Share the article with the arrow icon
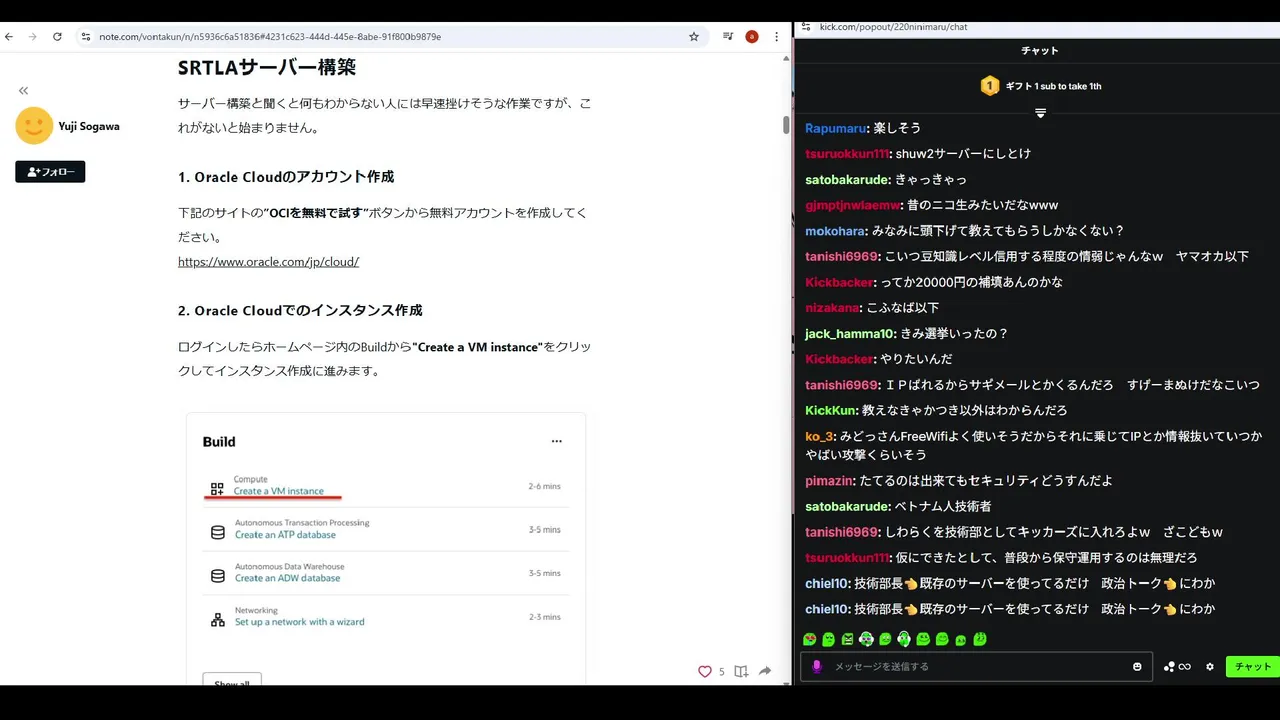 click(765, 671)
